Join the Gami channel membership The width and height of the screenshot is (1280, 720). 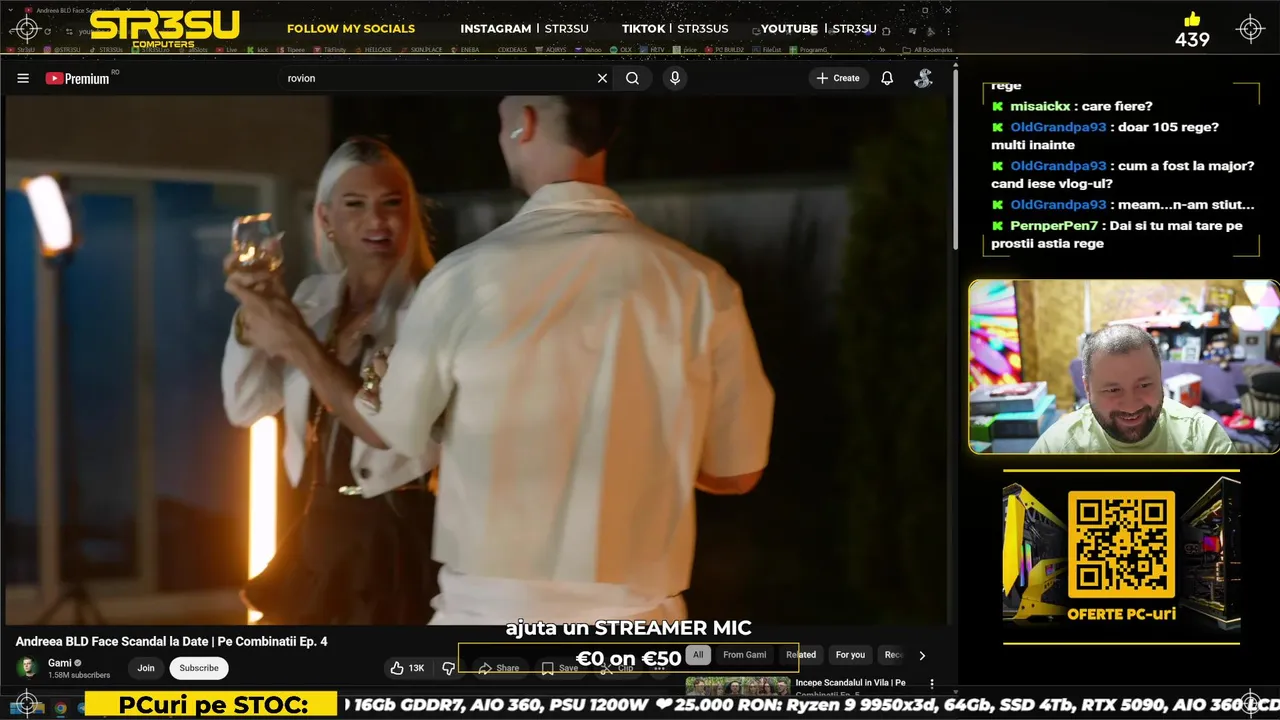click(146, 668)
